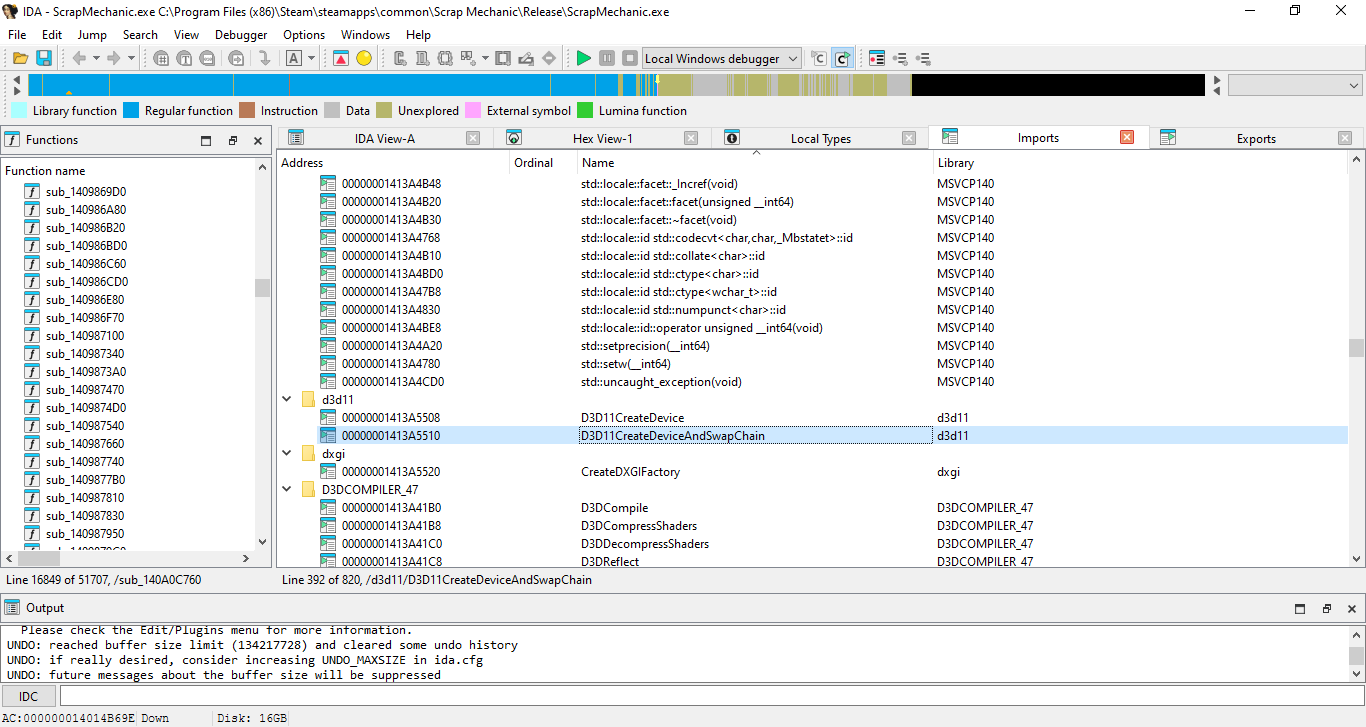Screen dimensions: 1366x727
Task: Click the Open file folder icon
Action: click(x=19, y=59)
